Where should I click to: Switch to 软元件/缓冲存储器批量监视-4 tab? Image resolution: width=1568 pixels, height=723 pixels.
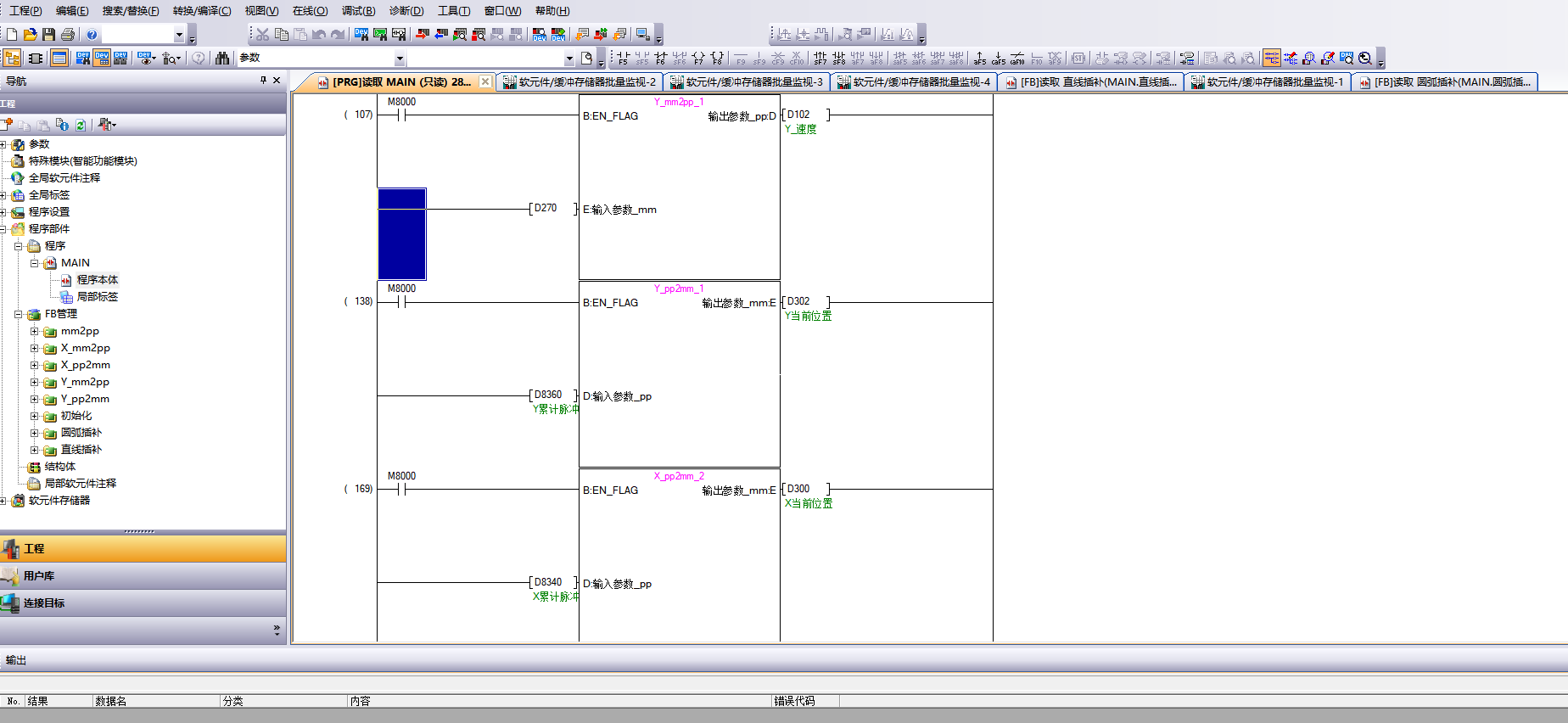click(x=914, y=82)
